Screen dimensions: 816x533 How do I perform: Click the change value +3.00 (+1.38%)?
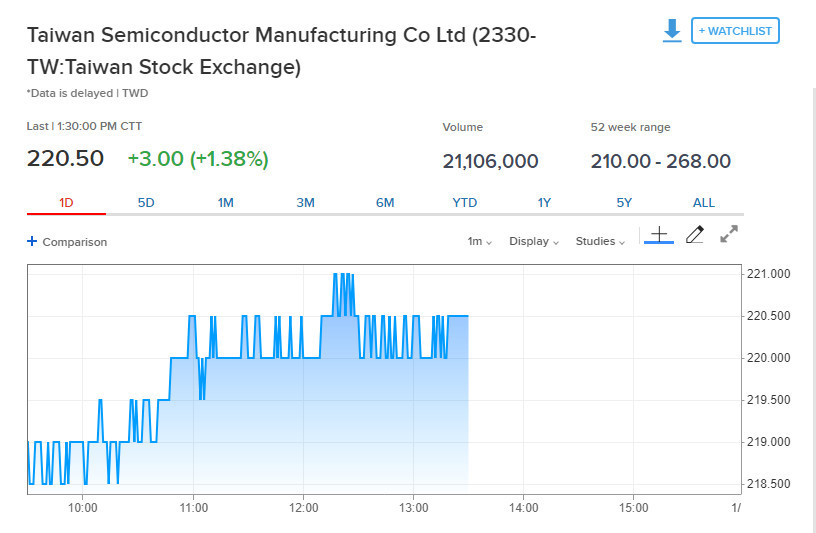coord(198,159)
